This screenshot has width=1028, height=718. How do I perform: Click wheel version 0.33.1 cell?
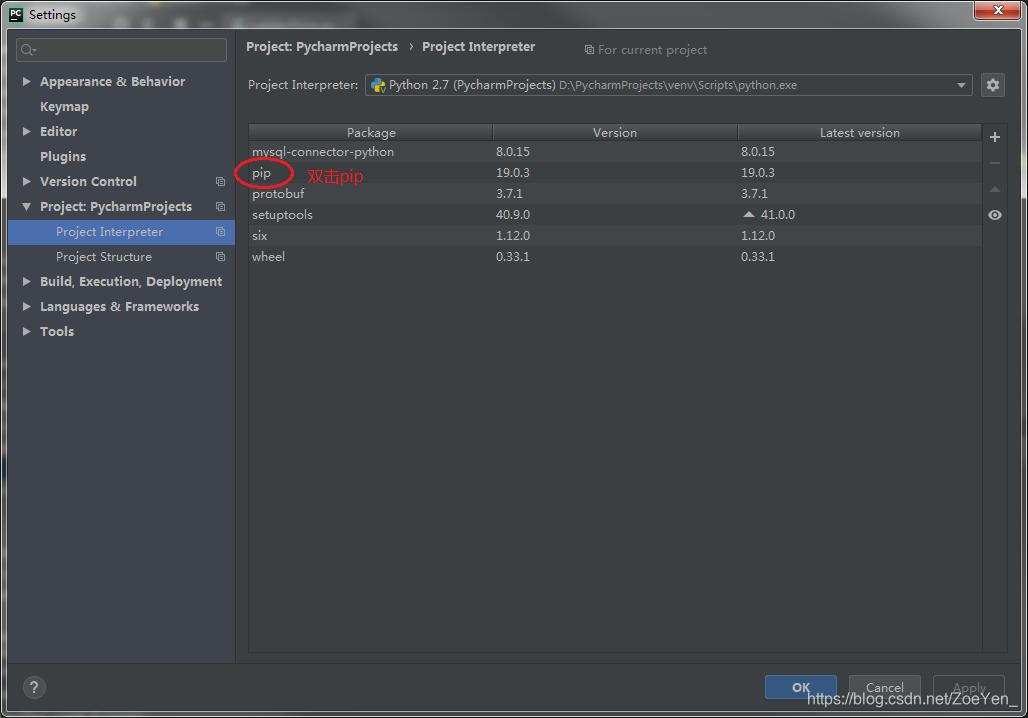[x=513, y=256]
